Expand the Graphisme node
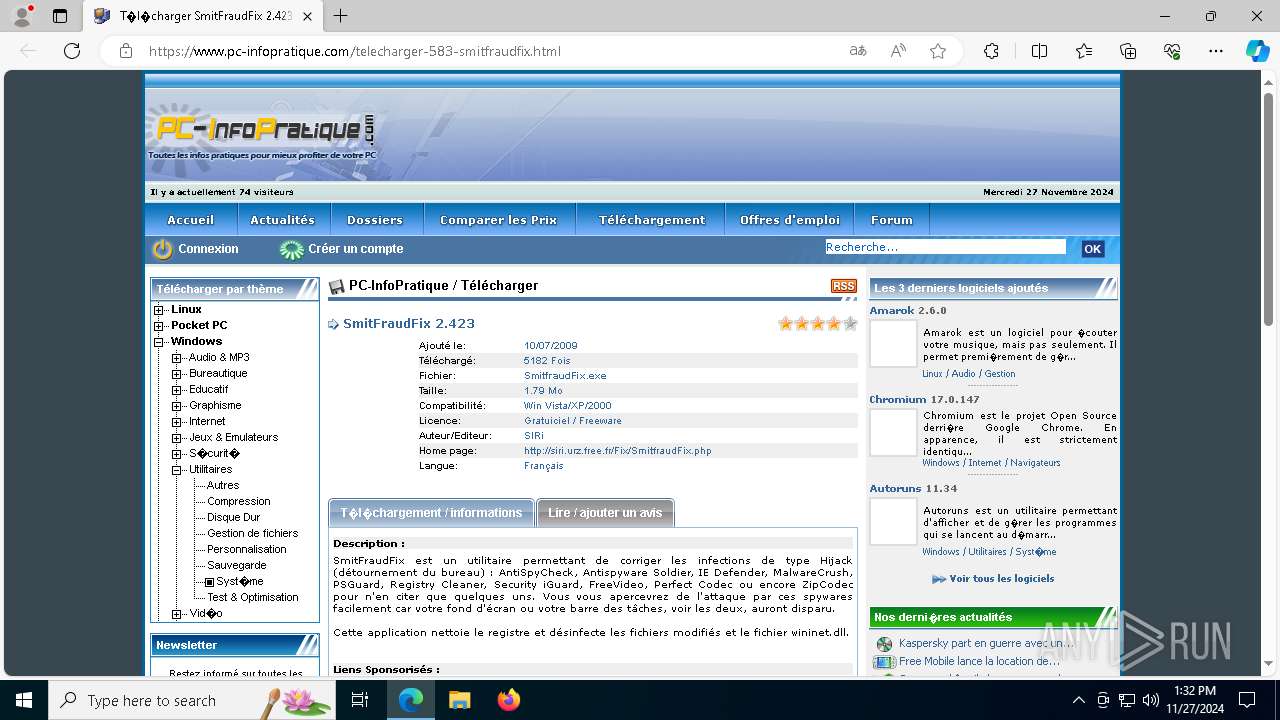 177,406
